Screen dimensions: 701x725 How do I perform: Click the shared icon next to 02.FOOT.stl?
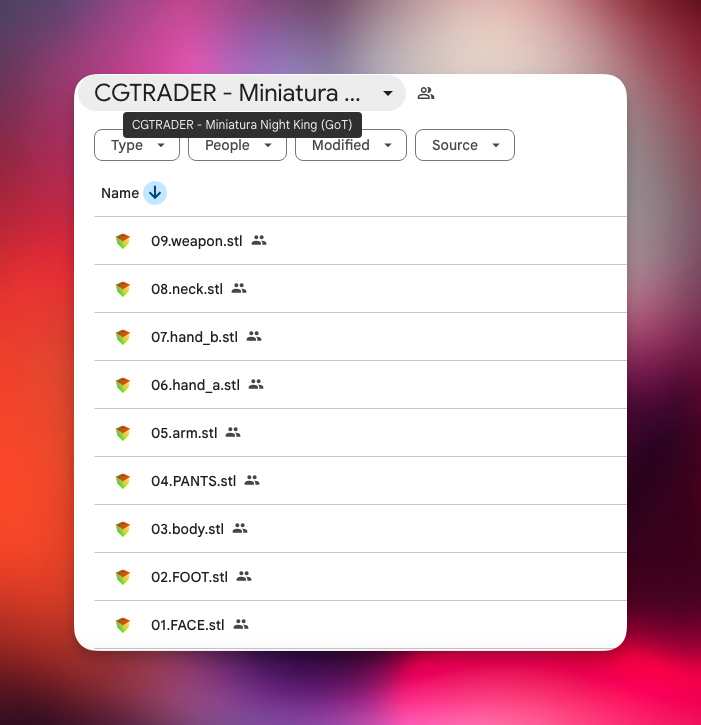tap(244, 576)
